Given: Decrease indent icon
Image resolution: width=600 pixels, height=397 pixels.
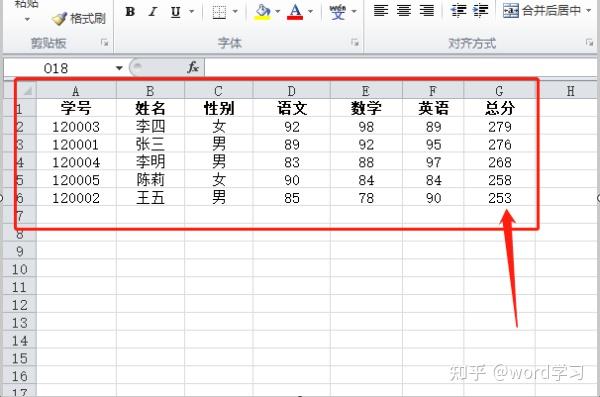Looking at the screenshot, I should [458, 11].
